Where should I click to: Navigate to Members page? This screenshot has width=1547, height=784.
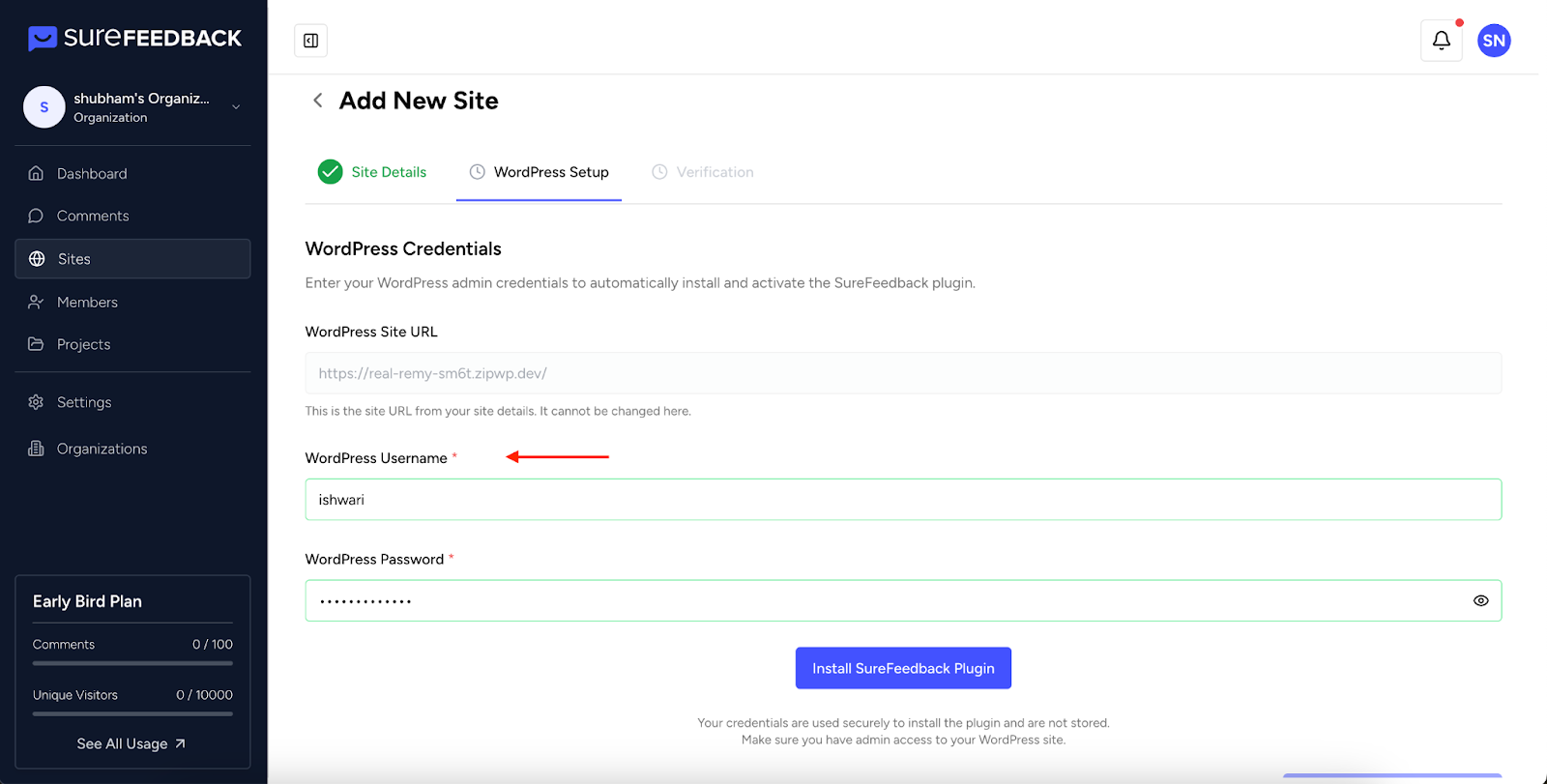[87, 303]
